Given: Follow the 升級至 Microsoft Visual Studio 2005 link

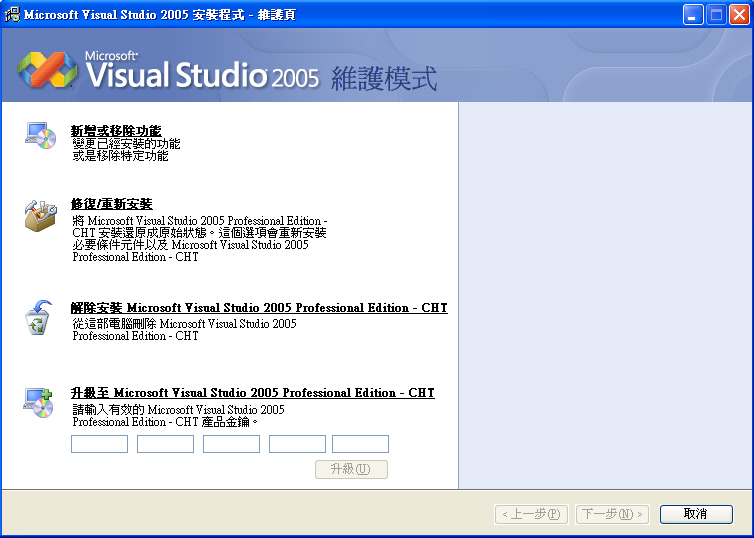Looking at the screenshot, I should [252, 393].
